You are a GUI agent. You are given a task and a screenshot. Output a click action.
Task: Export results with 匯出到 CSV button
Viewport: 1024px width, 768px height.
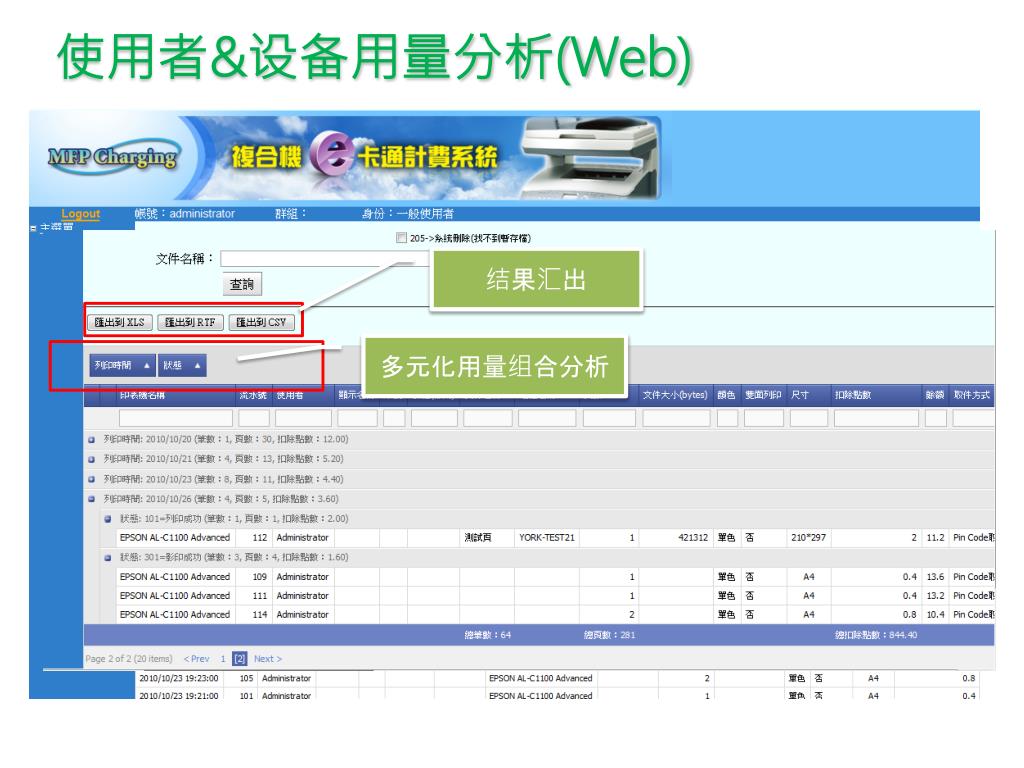point(261,322)
